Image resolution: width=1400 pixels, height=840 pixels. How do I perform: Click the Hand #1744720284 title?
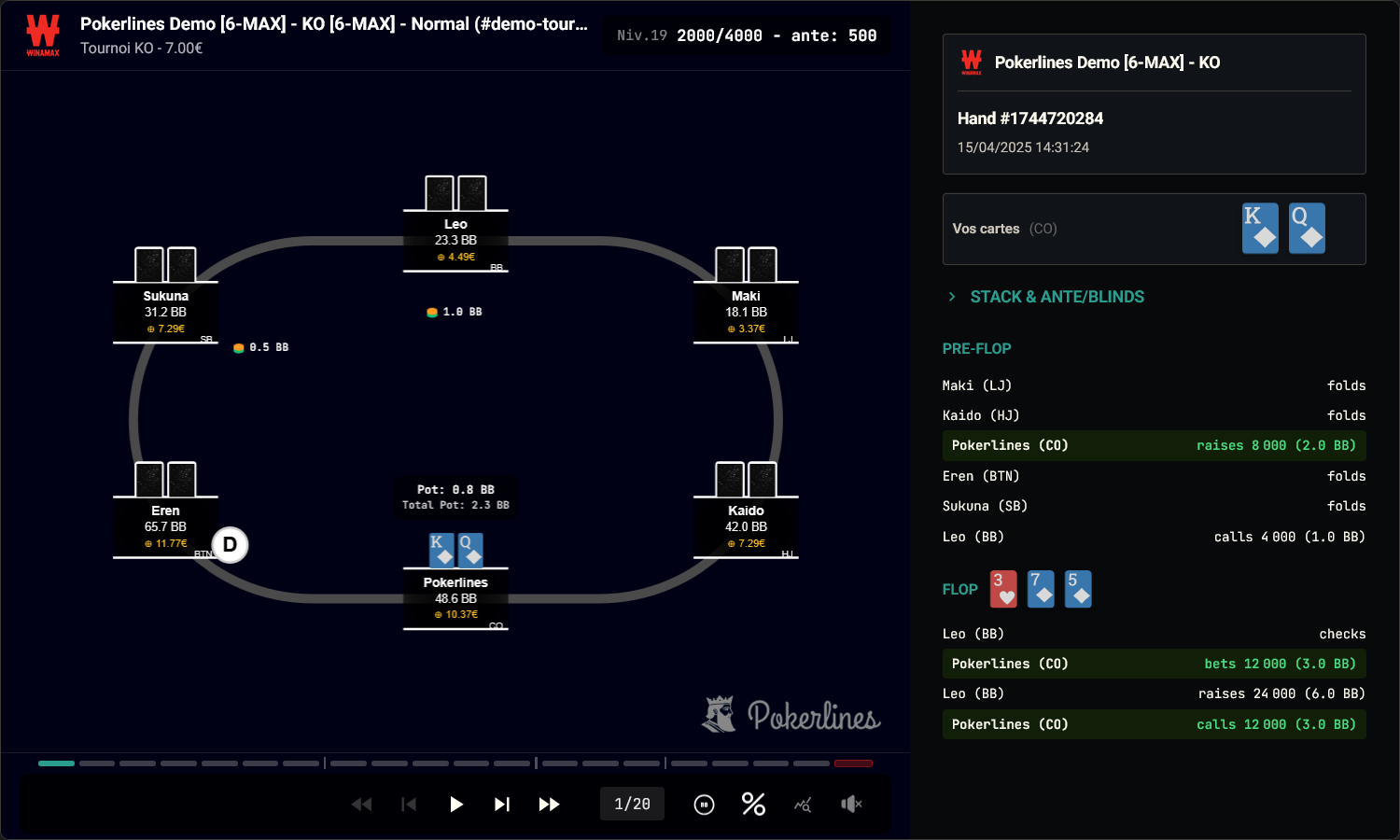coord(1030,119)
